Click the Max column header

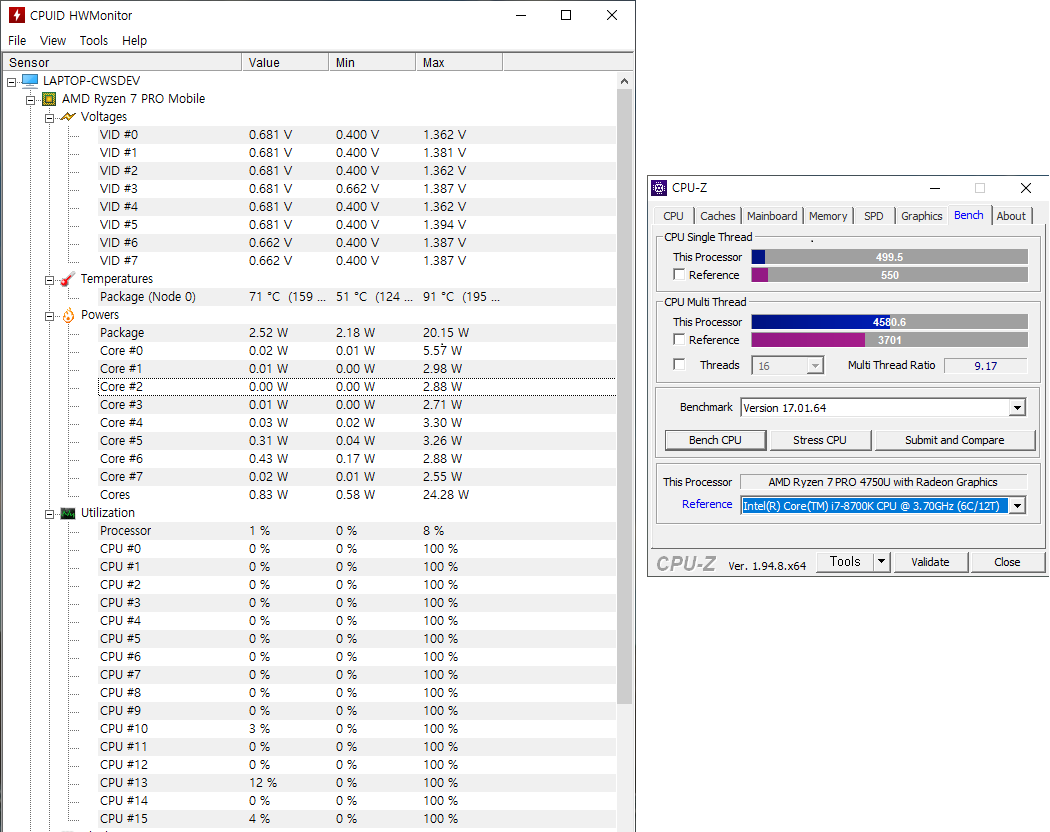(459, 62)
